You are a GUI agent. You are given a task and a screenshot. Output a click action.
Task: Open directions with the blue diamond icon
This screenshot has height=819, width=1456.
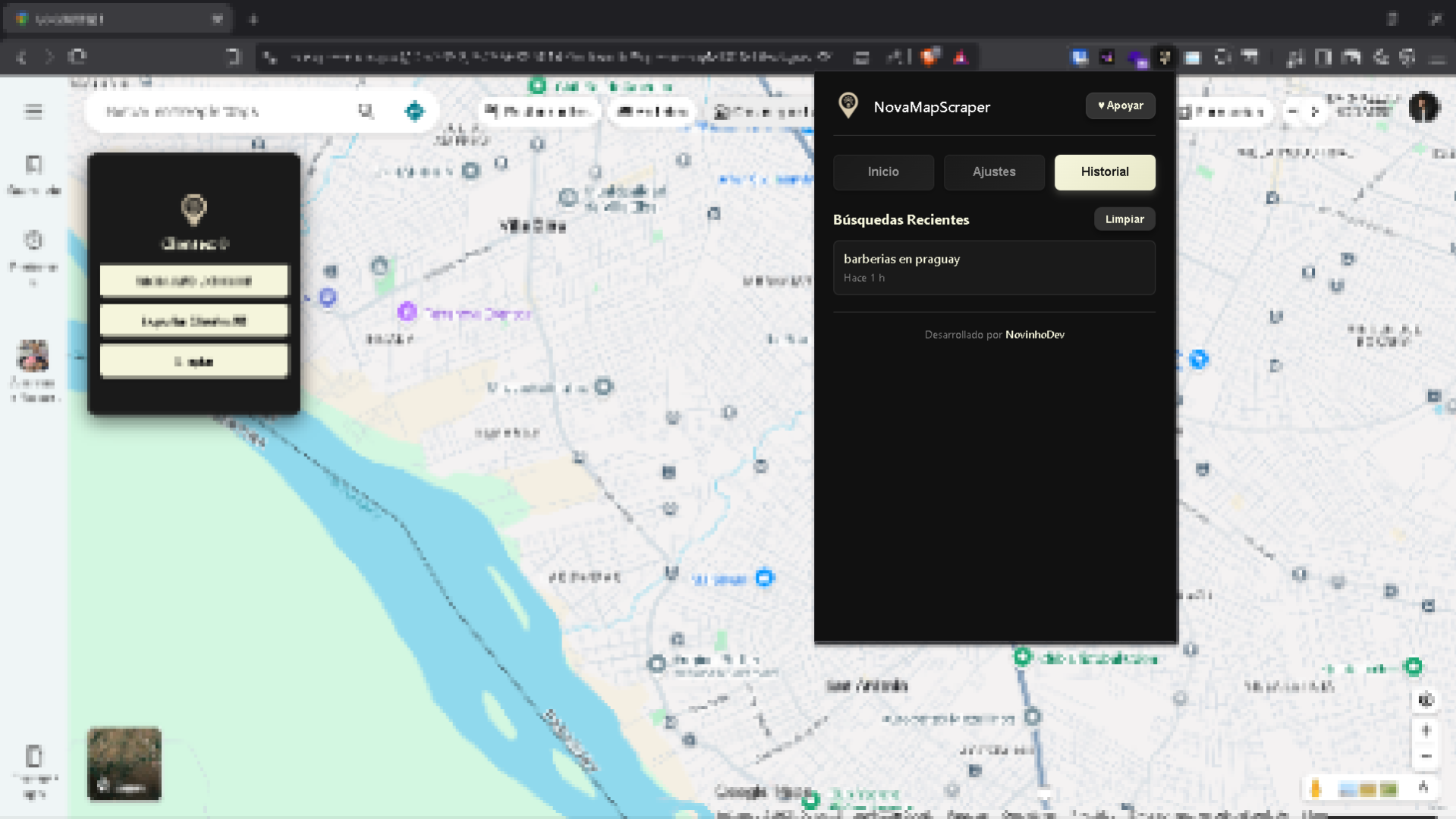point(414,112)
